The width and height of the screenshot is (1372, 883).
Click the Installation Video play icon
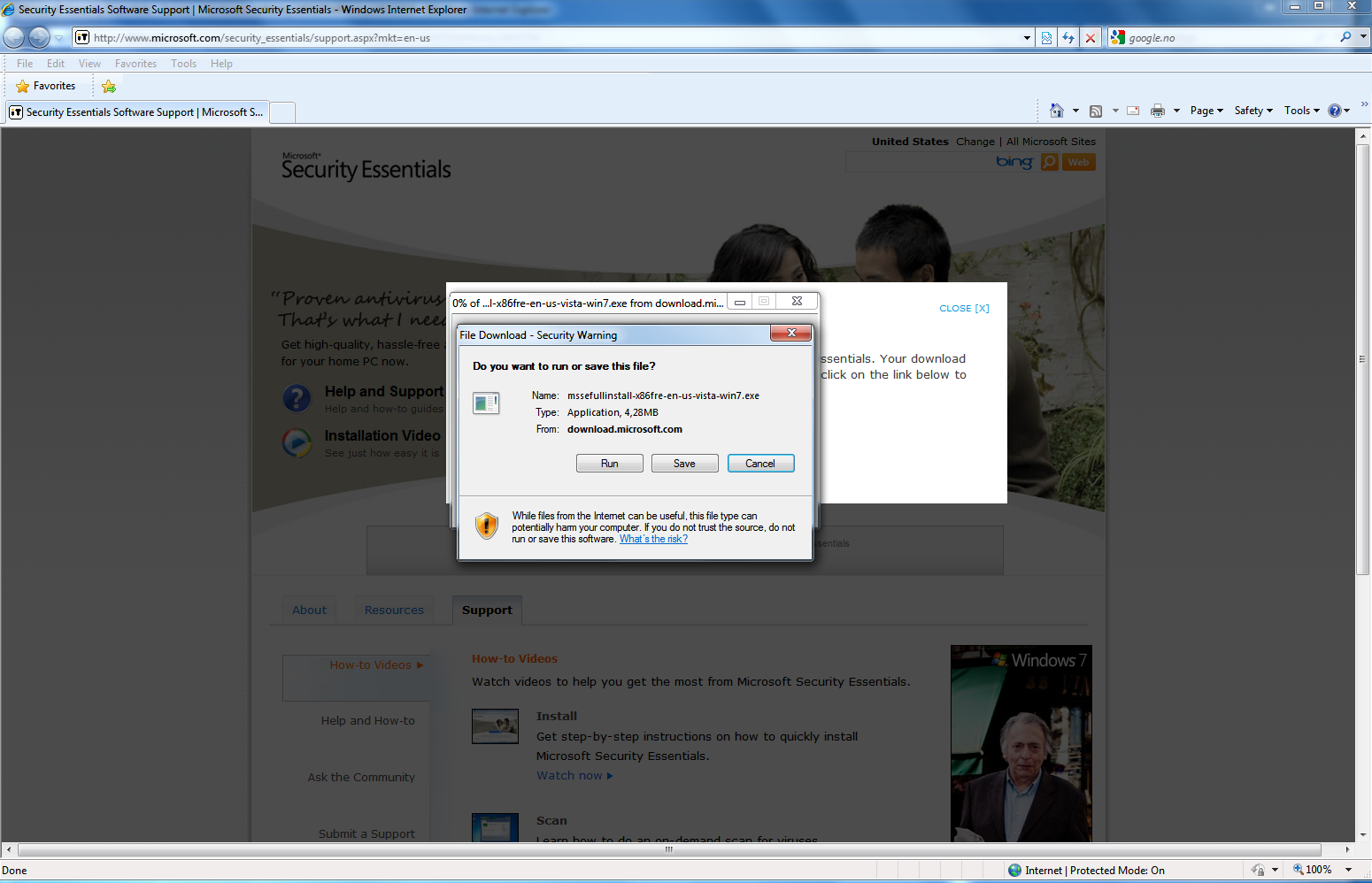pos(297,442)
